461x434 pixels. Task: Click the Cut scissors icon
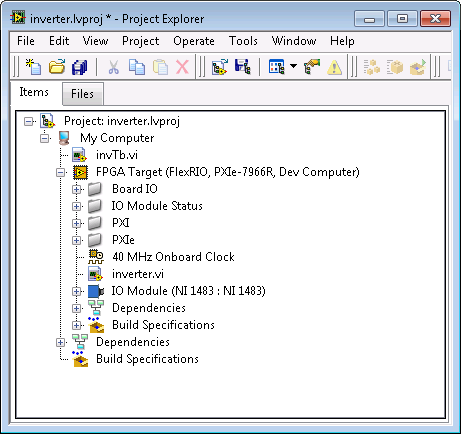[113, 67]
